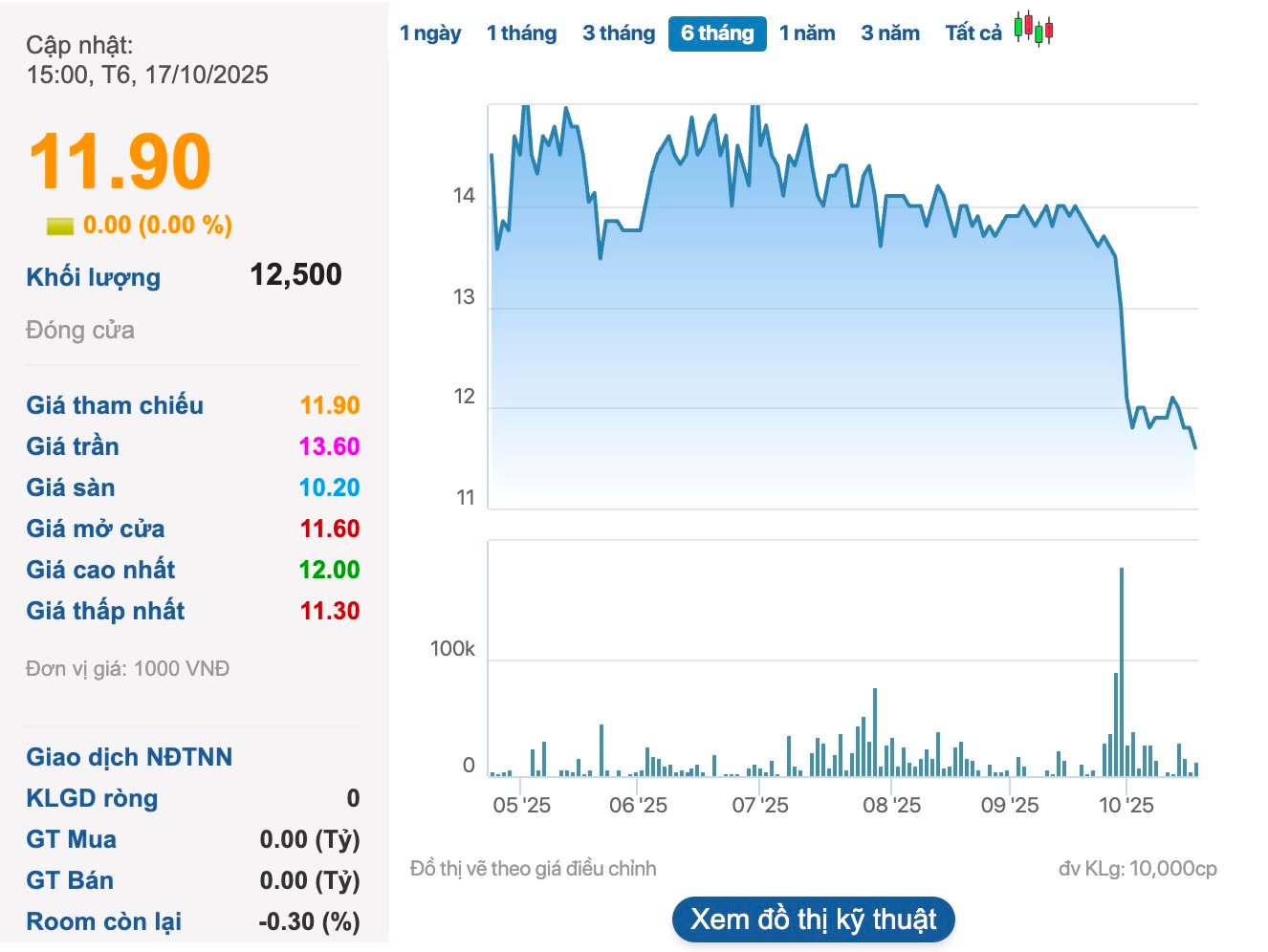Viewport: 1268px width, 952px height.
Task: Choose the 6 tháng tab
Action: click(717, 33)
